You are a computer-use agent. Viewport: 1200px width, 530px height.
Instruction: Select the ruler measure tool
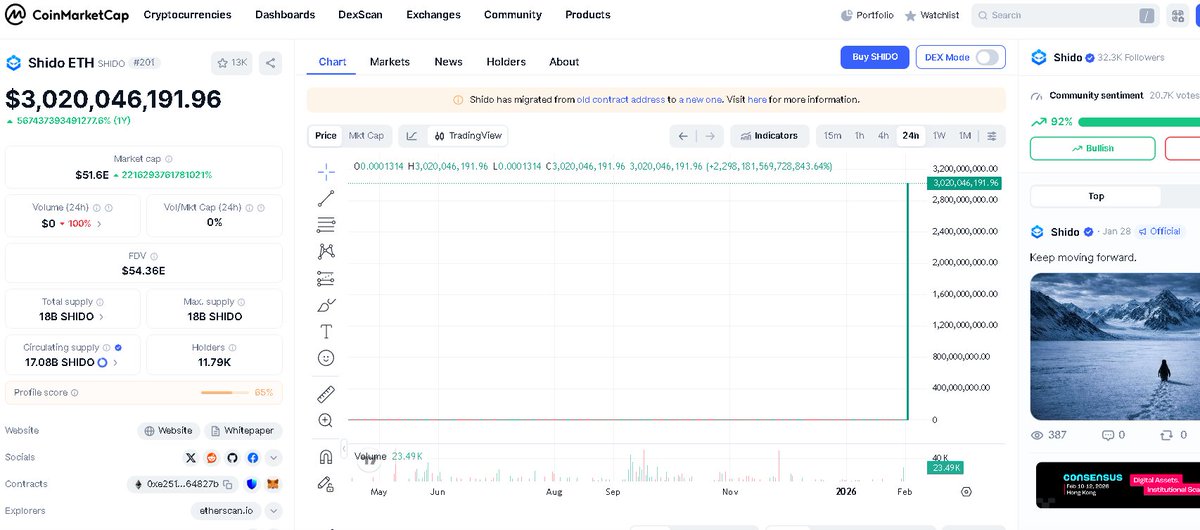tap(326, 394)
